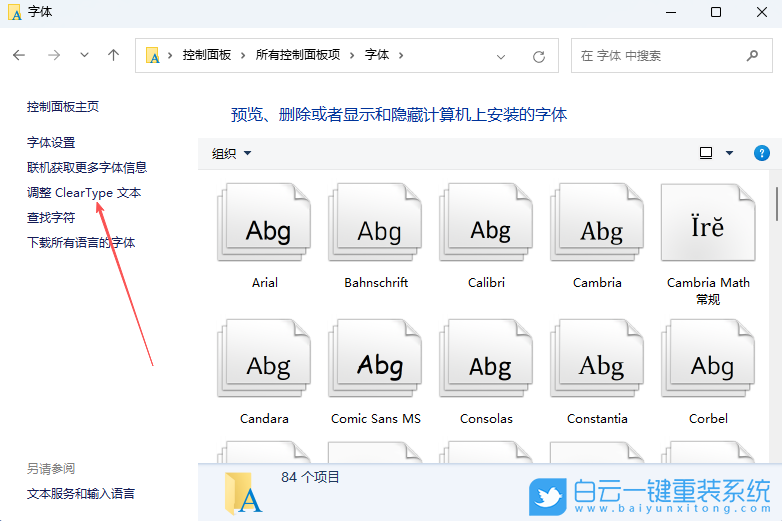
Task: Click the Consolas name label
Action: 486,419
